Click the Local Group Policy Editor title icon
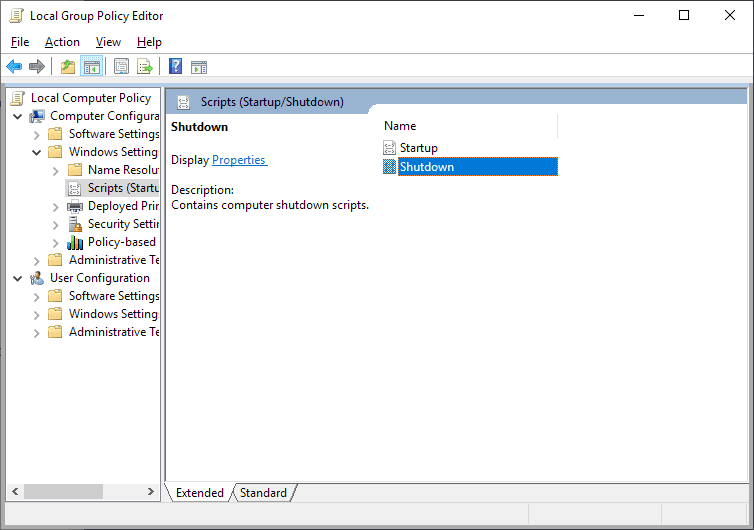Image resolution: width=754 pixels, height=530 pixels. coord(16,16)
